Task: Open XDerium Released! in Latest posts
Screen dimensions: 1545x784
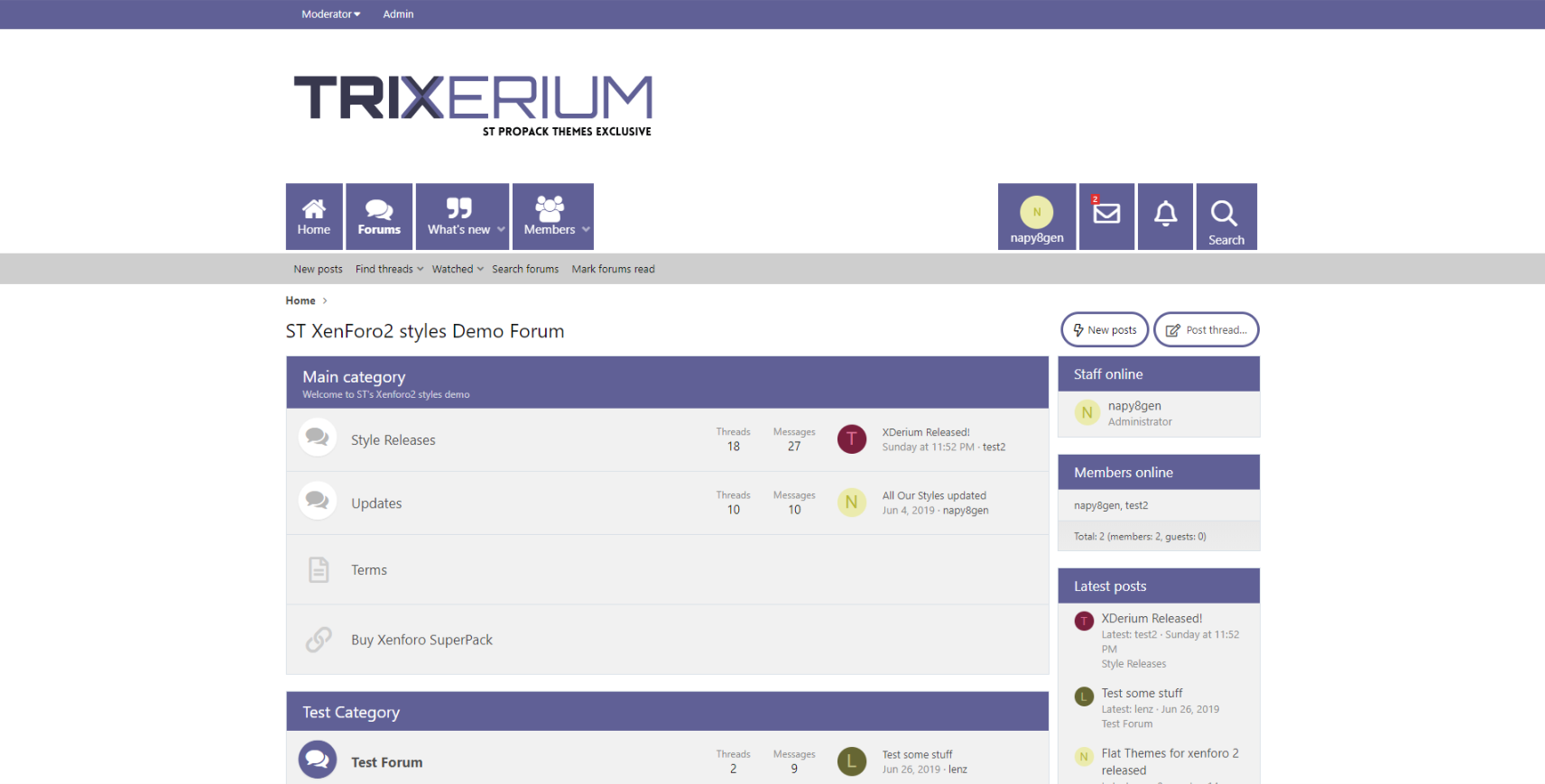Action: coord(1152,619)
